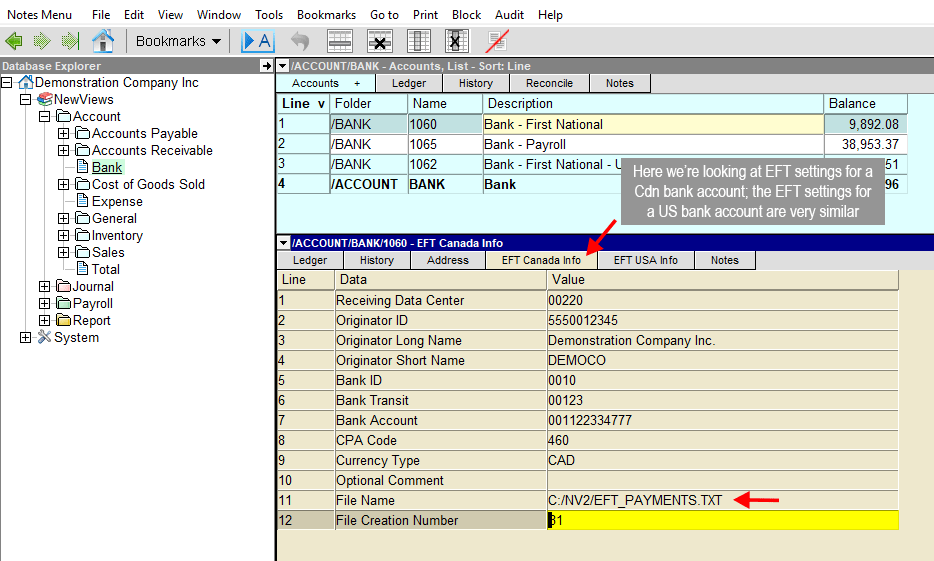This screenshot has height=561, width=934.
Task: Select the Total item in tree
Action: 105,269
